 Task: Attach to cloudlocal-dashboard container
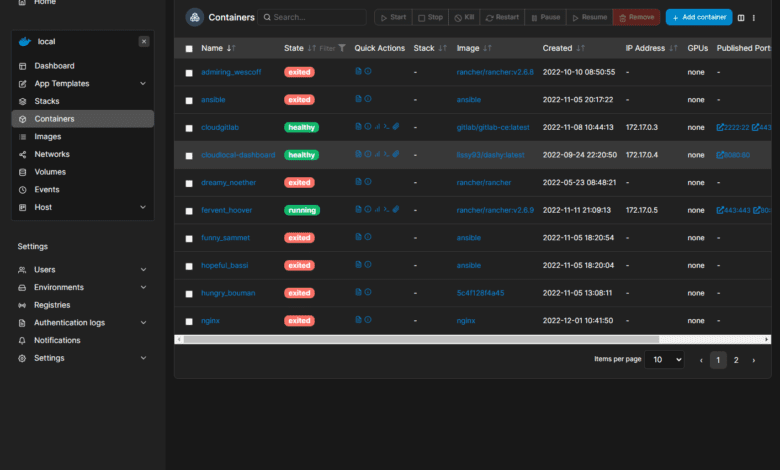point(395,154)
